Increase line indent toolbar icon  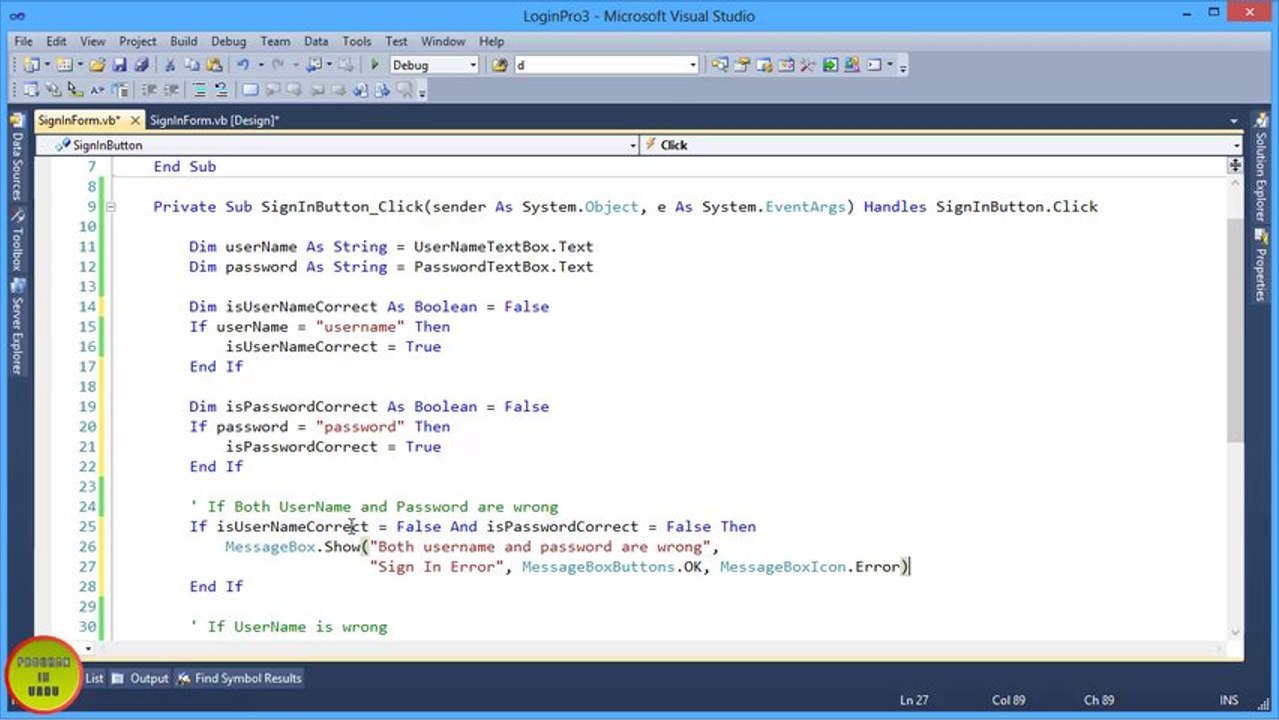click(171, 90)
